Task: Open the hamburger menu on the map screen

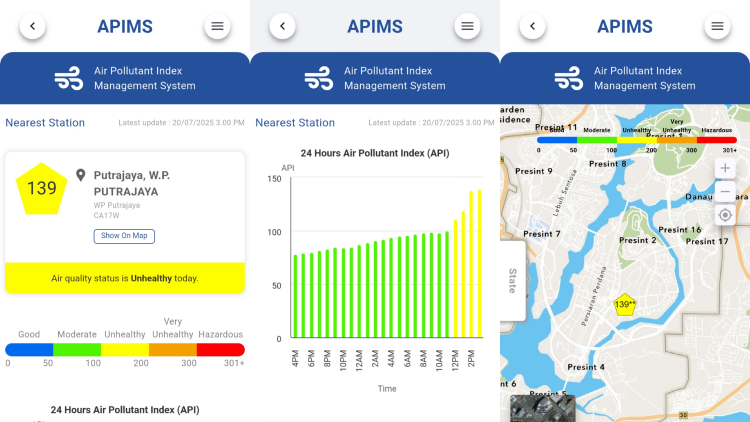Action: point(716,27)
